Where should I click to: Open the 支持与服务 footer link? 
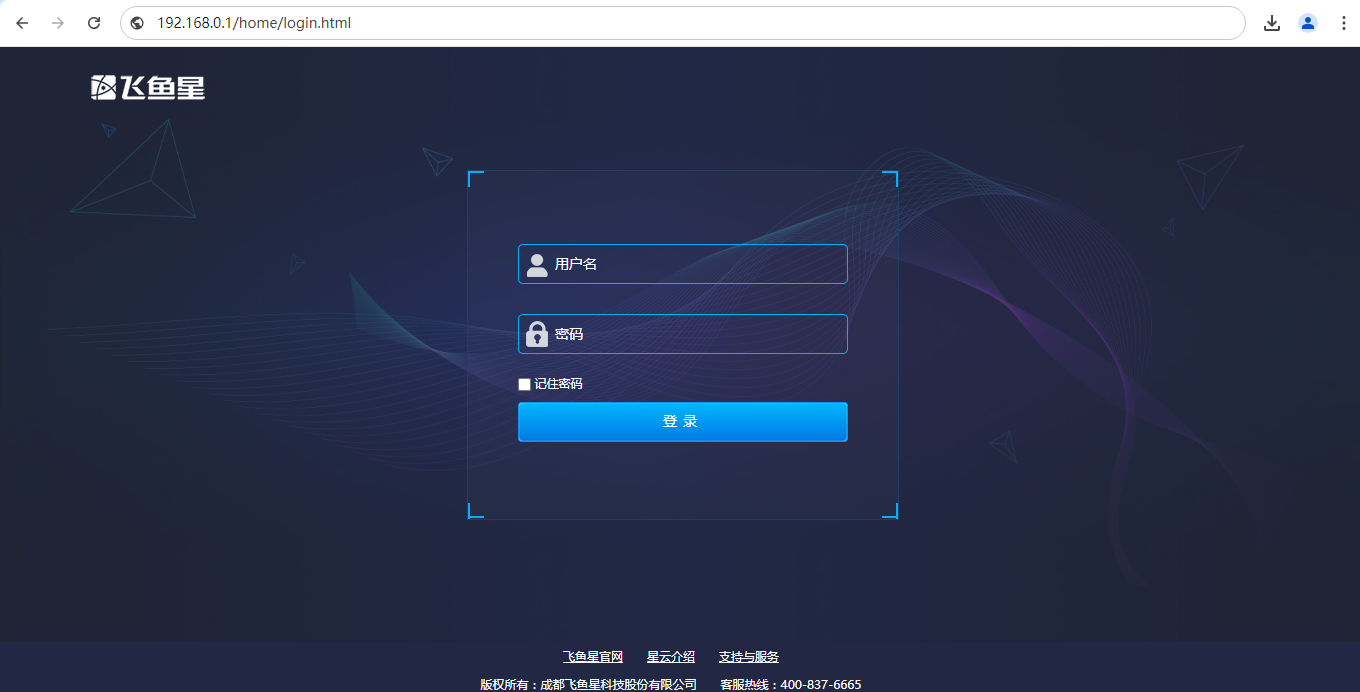tap(748, 657)
